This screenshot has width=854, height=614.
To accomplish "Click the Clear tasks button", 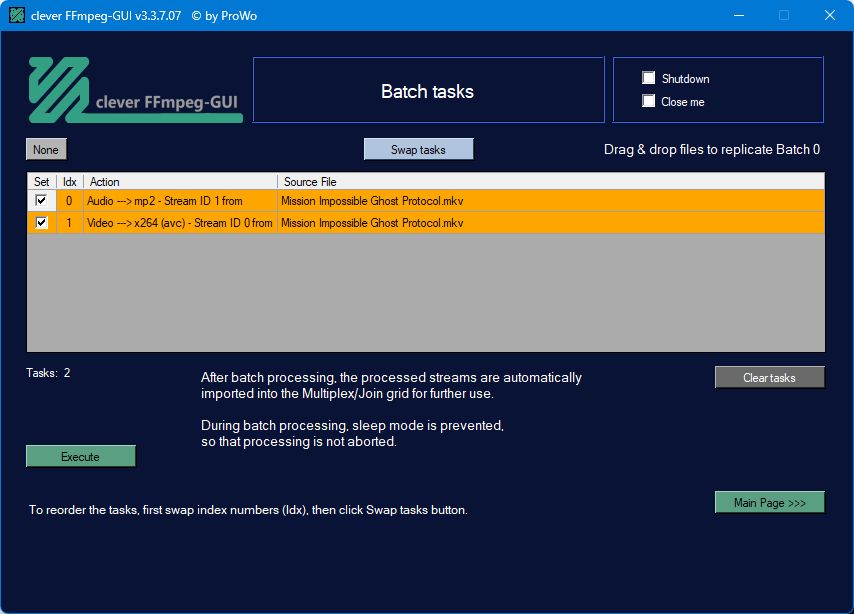I will [x=769, y=377].
